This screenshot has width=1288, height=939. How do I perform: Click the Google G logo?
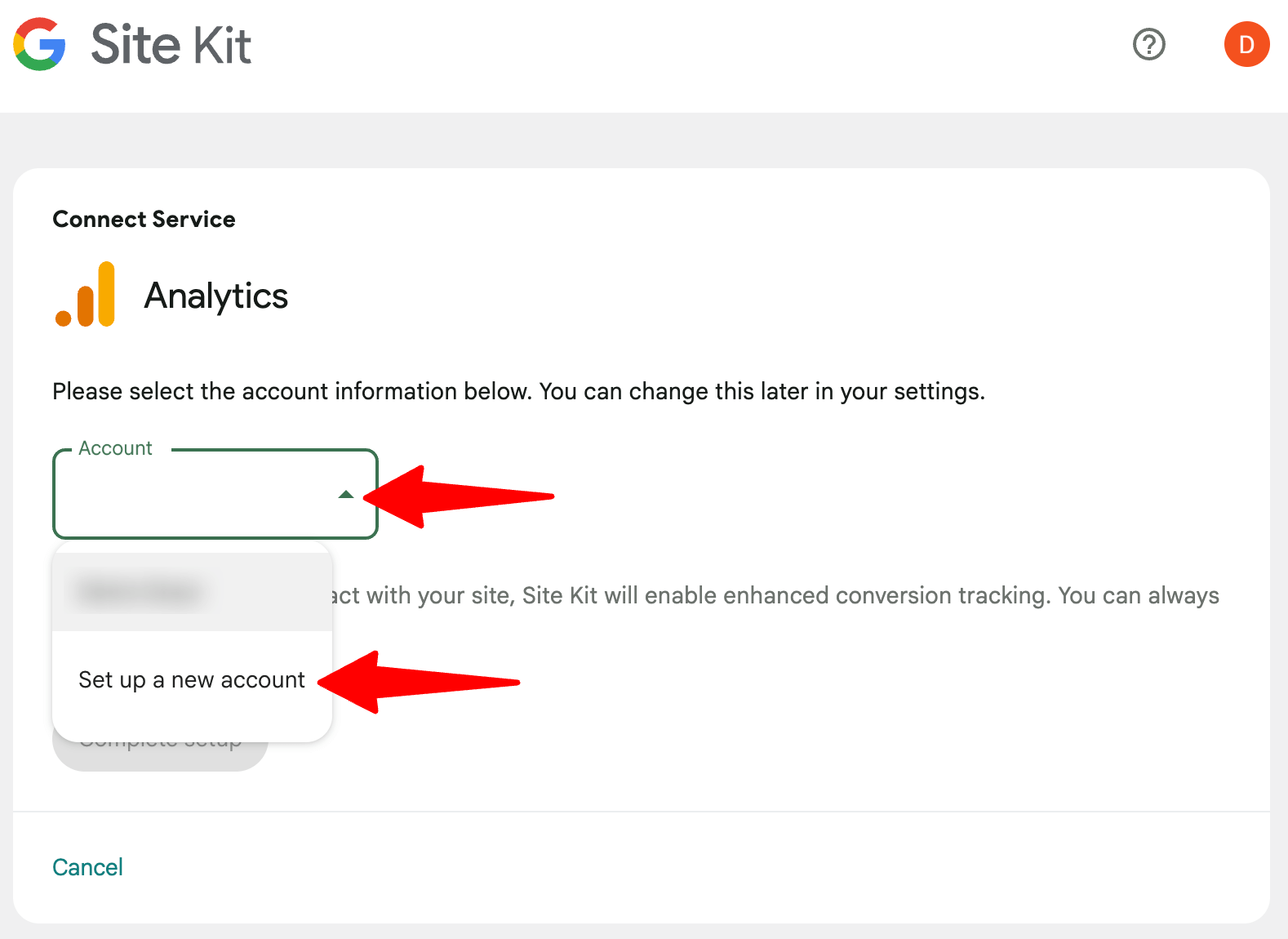(39, 44)
